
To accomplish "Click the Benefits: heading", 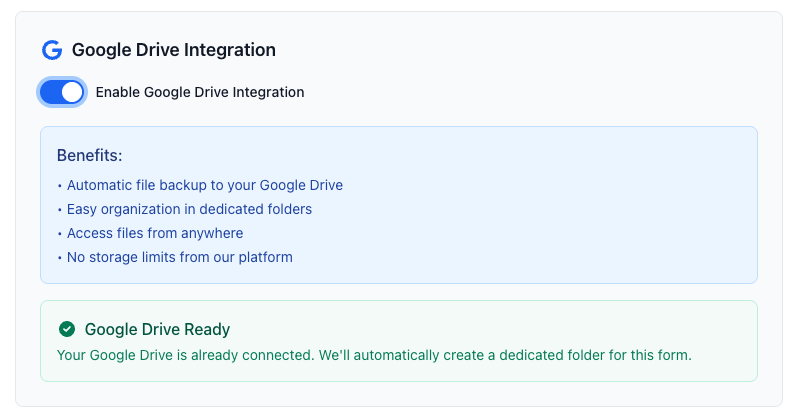I will [x=90, y=155].
